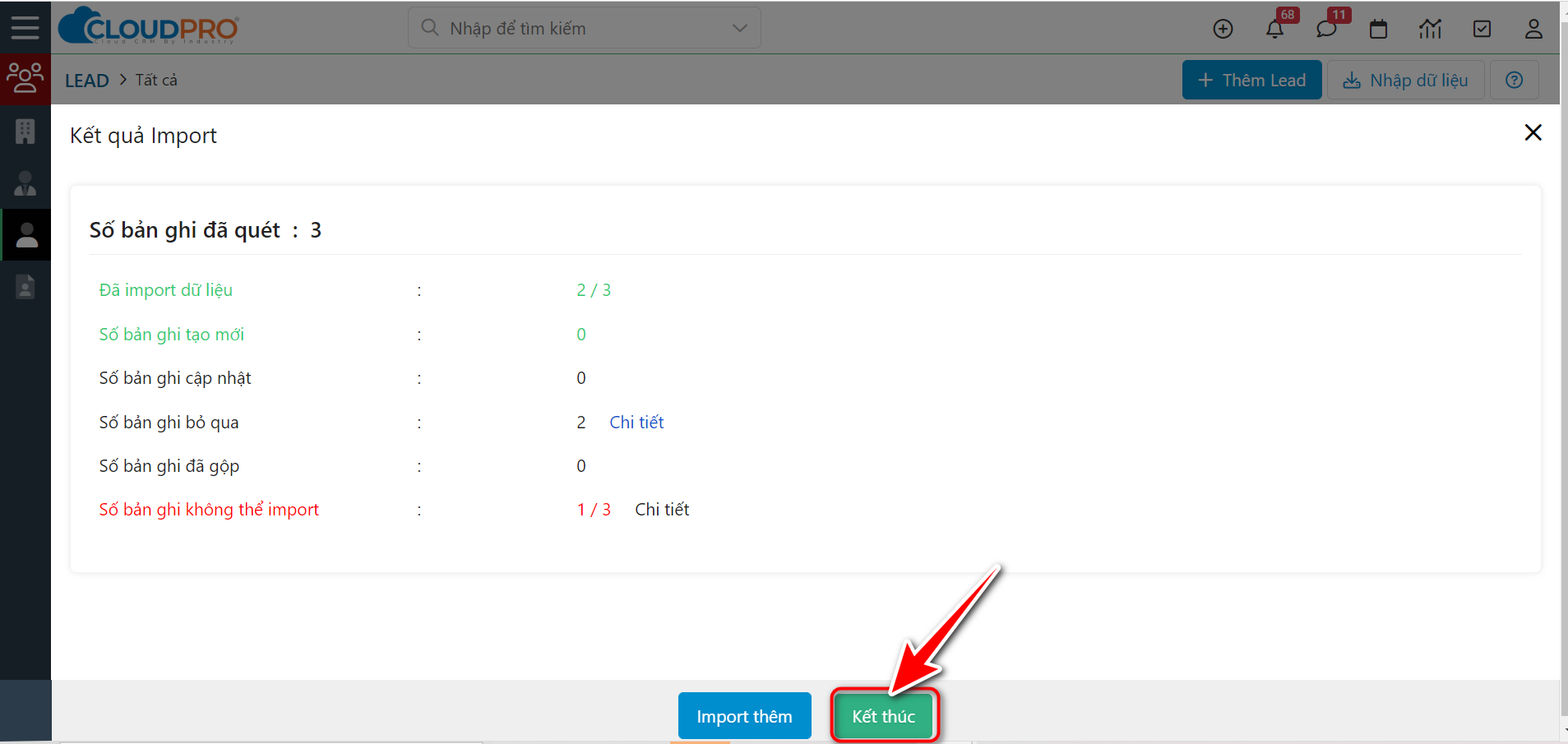Click the vertical scrollbar on the right
The height and width of the screenshot is (744, 1568).
click(1563, 370)
